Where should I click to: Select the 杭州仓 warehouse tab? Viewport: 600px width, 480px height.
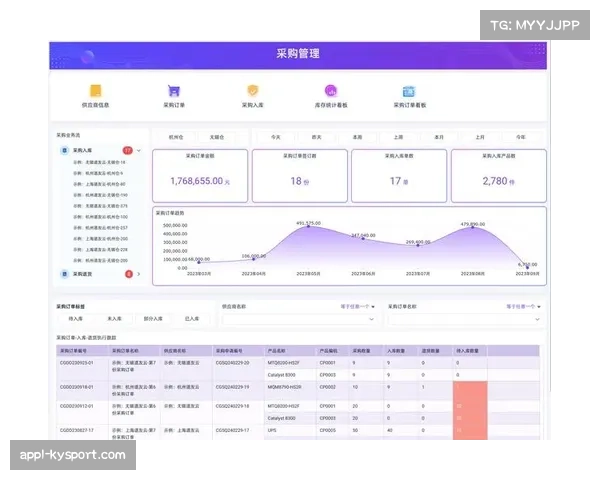176,136
